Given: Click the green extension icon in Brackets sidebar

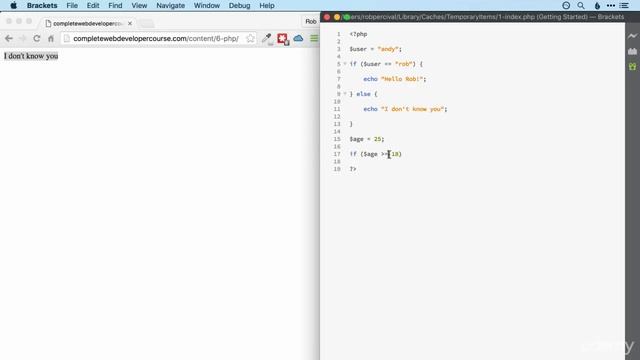Looking at the screenshot, I should tap(632, 67).
